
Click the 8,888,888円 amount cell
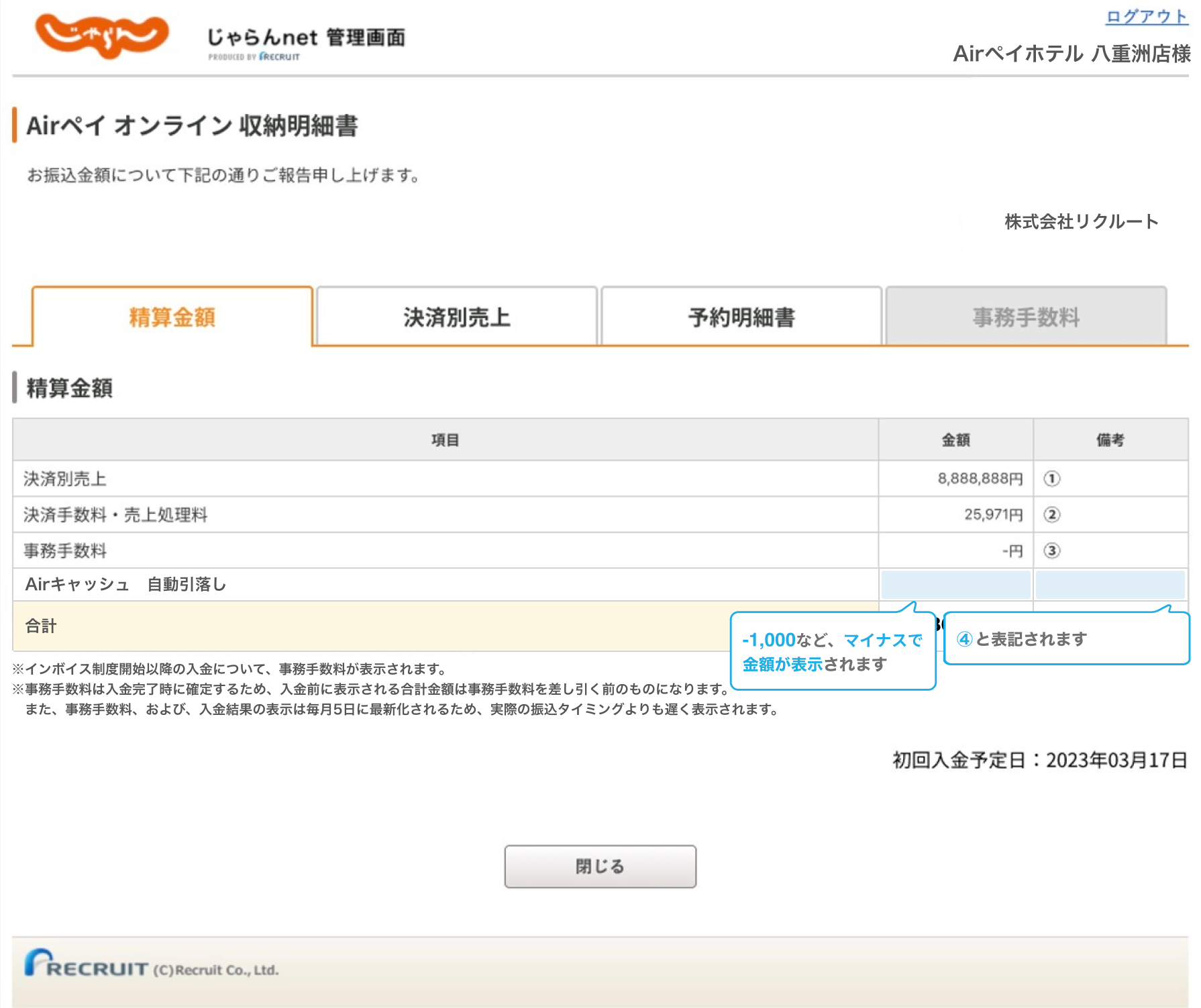click(x=955, y=479)
